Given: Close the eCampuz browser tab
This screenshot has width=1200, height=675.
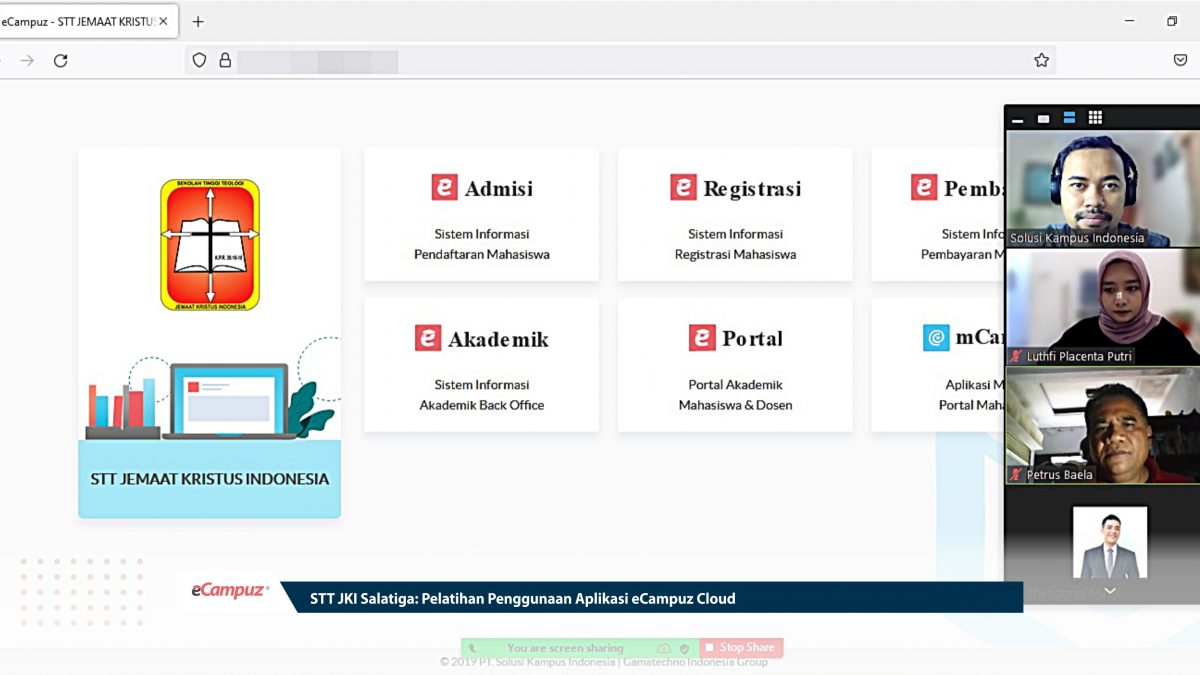Looking at the screenshot, I should pos(163,21).
